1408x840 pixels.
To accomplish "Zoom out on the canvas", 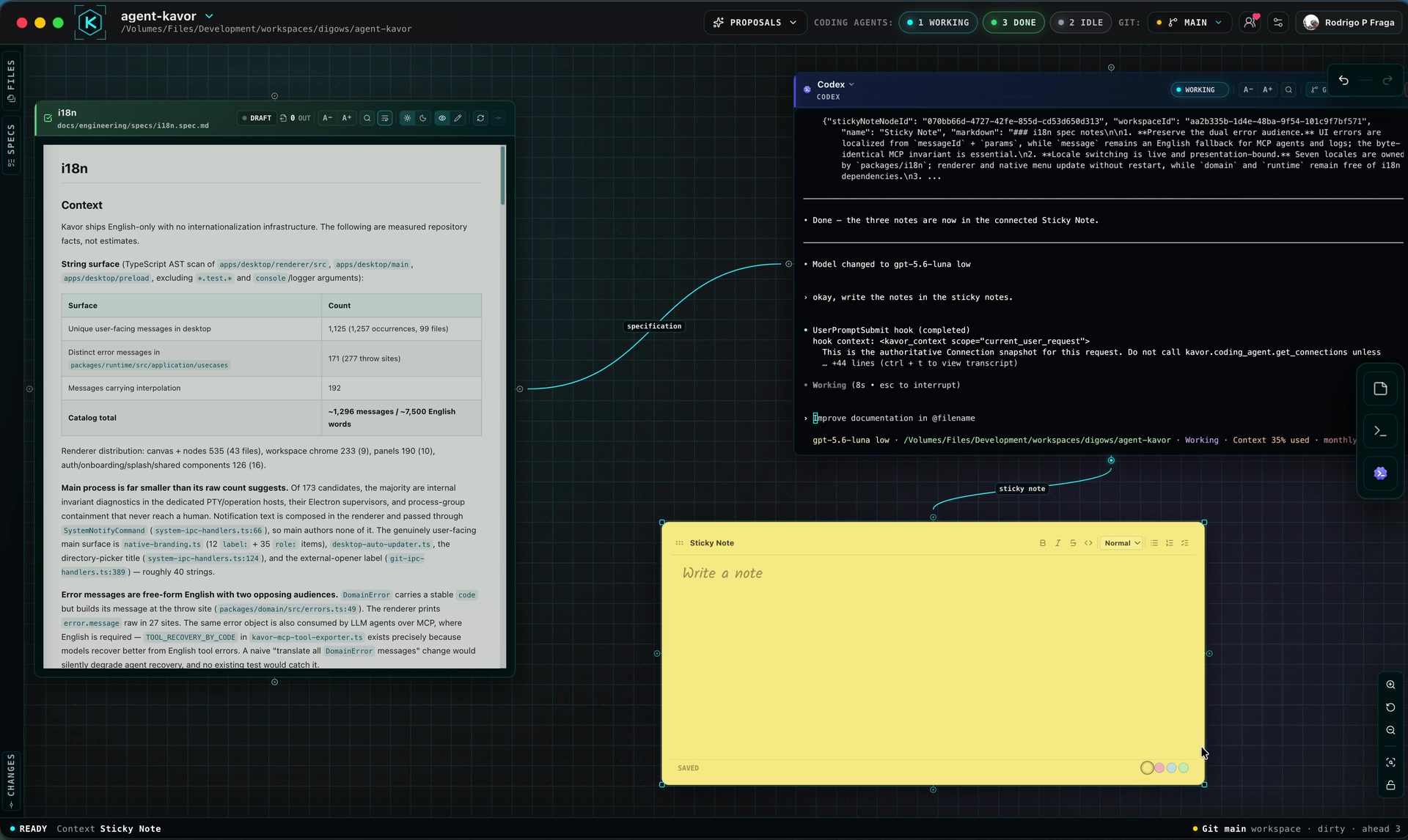I will tap(1390, 730).
